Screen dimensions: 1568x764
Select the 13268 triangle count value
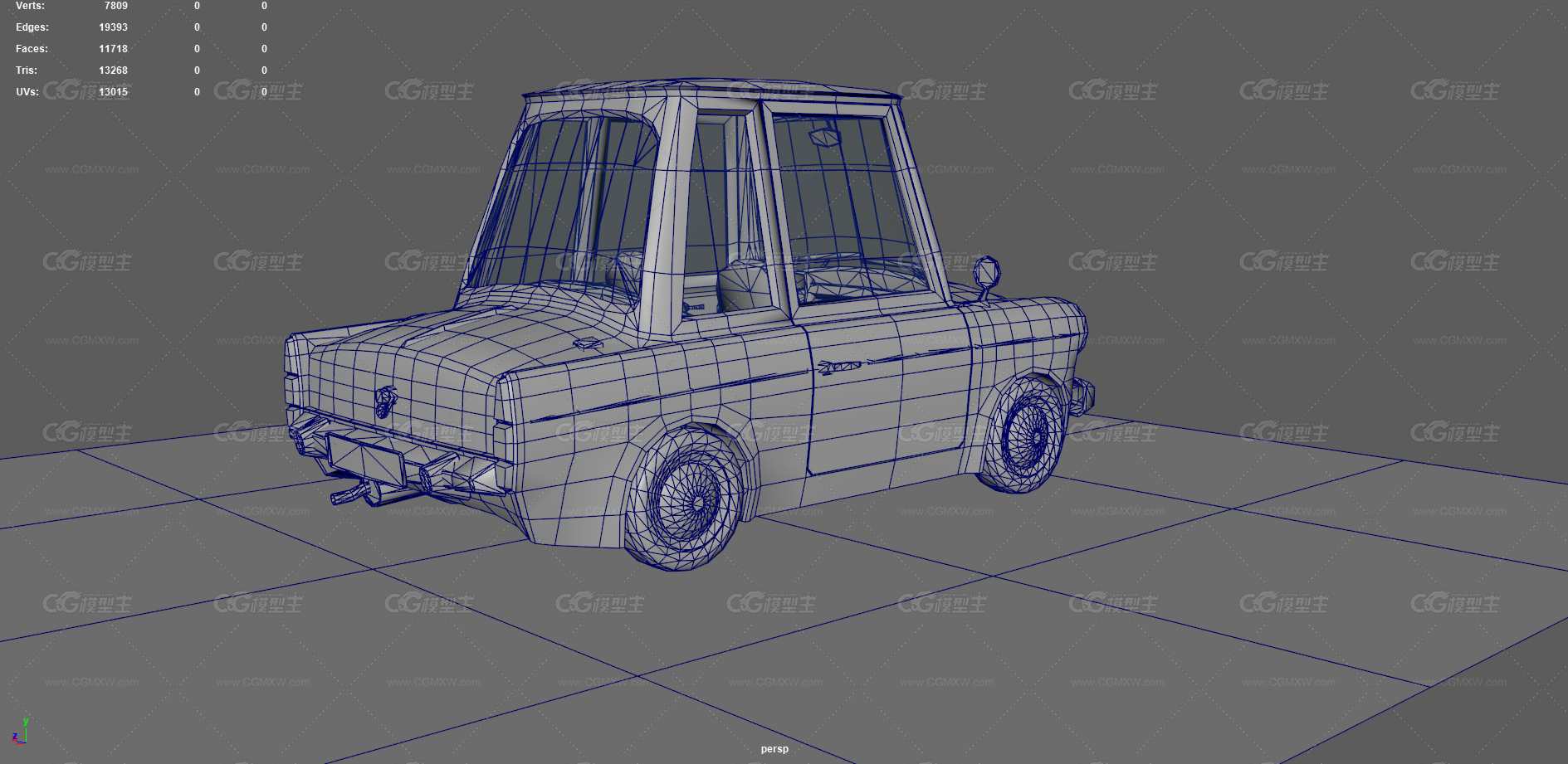pos(114,71)
